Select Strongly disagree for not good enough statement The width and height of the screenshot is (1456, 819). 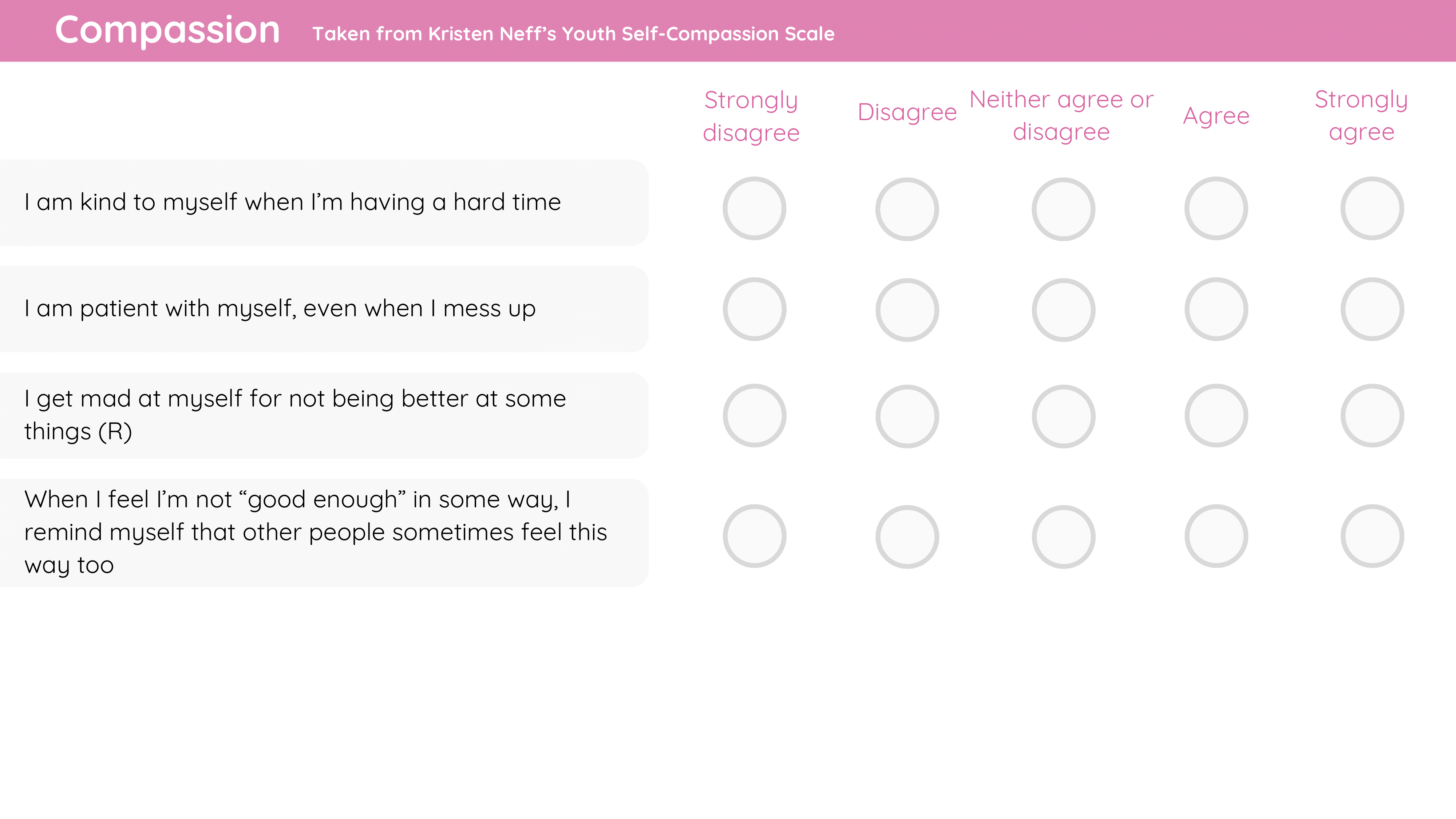click(754, 536)
